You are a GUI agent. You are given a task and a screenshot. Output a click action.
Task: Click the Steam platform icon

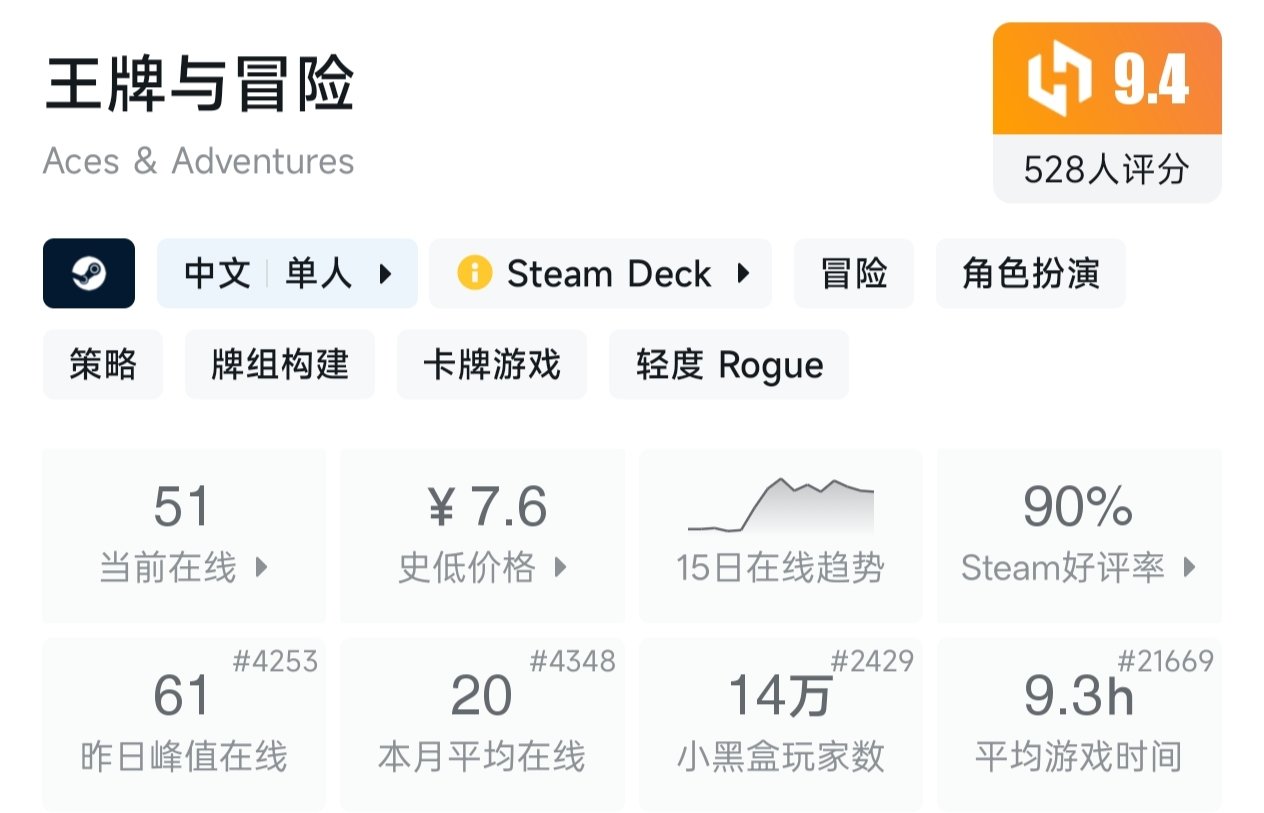click(x=89, y=273)
